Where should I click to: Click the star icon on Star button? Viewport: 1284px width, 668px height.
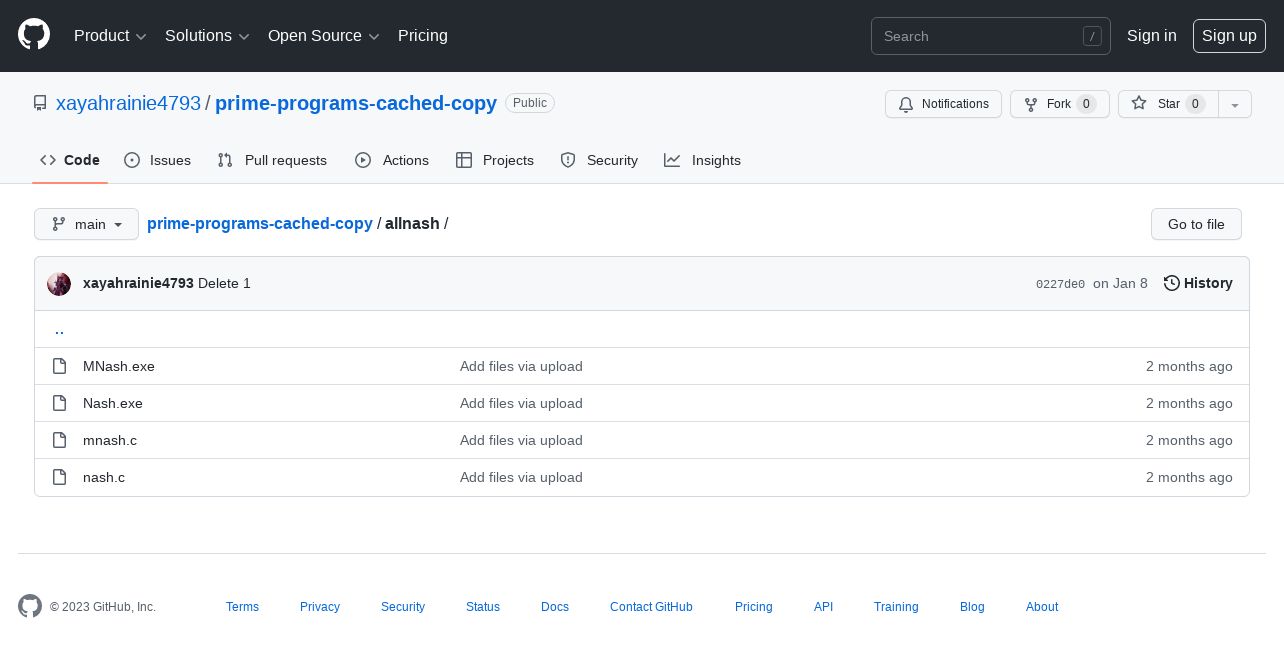click(x=1139, y=103)
